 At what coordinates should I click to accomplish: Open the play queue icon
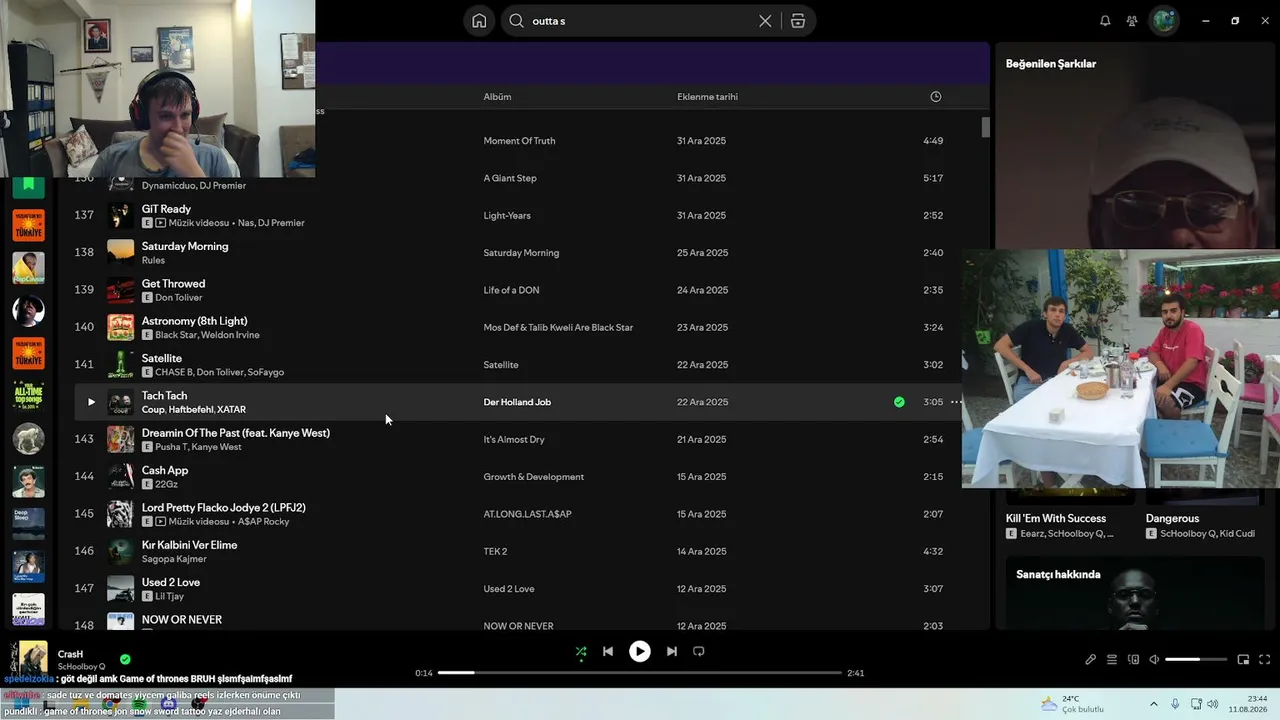[1111, 660]
